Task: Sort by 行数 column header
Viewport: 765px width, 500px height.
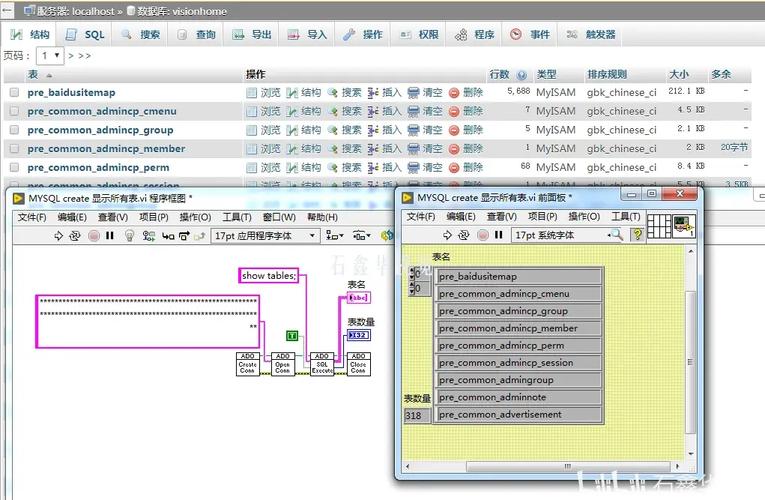Action: 499,74
